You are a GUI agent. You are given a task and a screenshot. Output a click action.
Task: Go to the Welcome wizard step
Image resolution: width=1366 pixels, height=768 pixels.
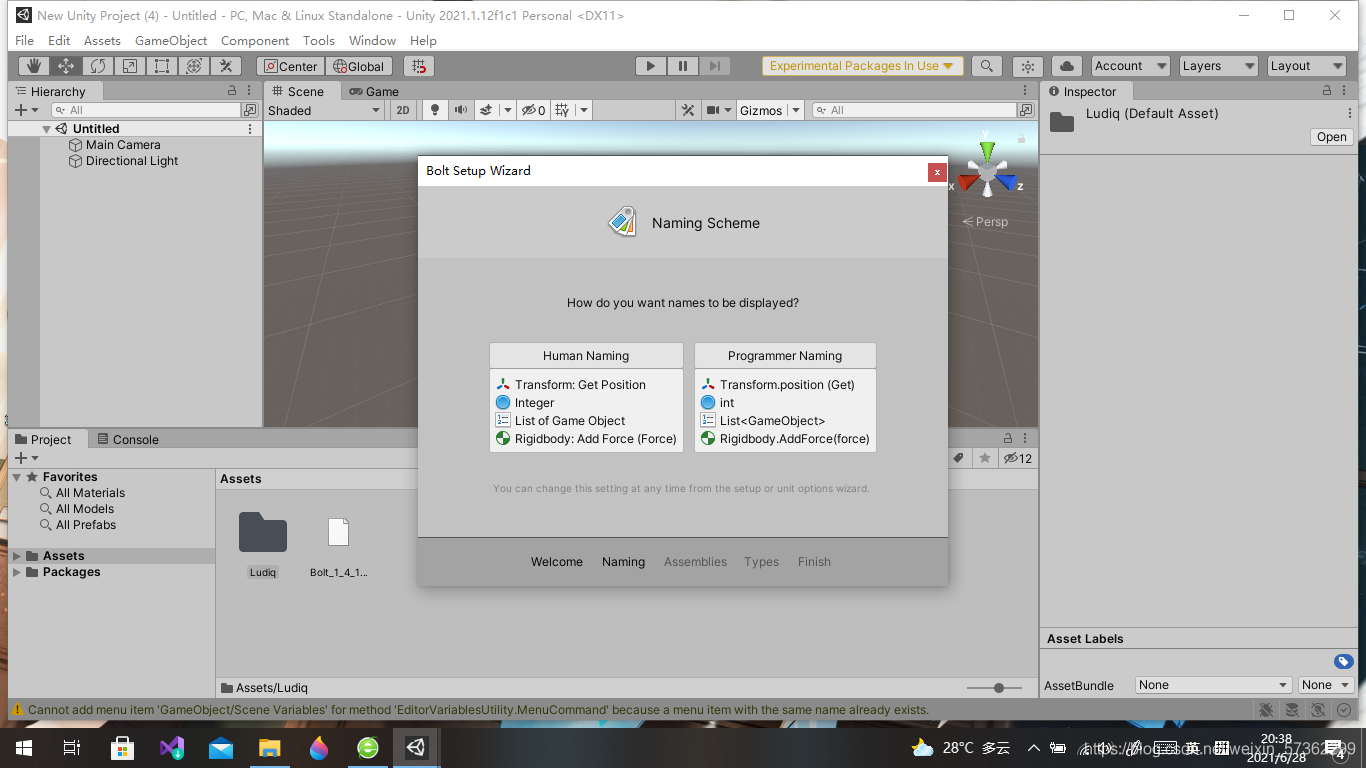coord(557,562)
